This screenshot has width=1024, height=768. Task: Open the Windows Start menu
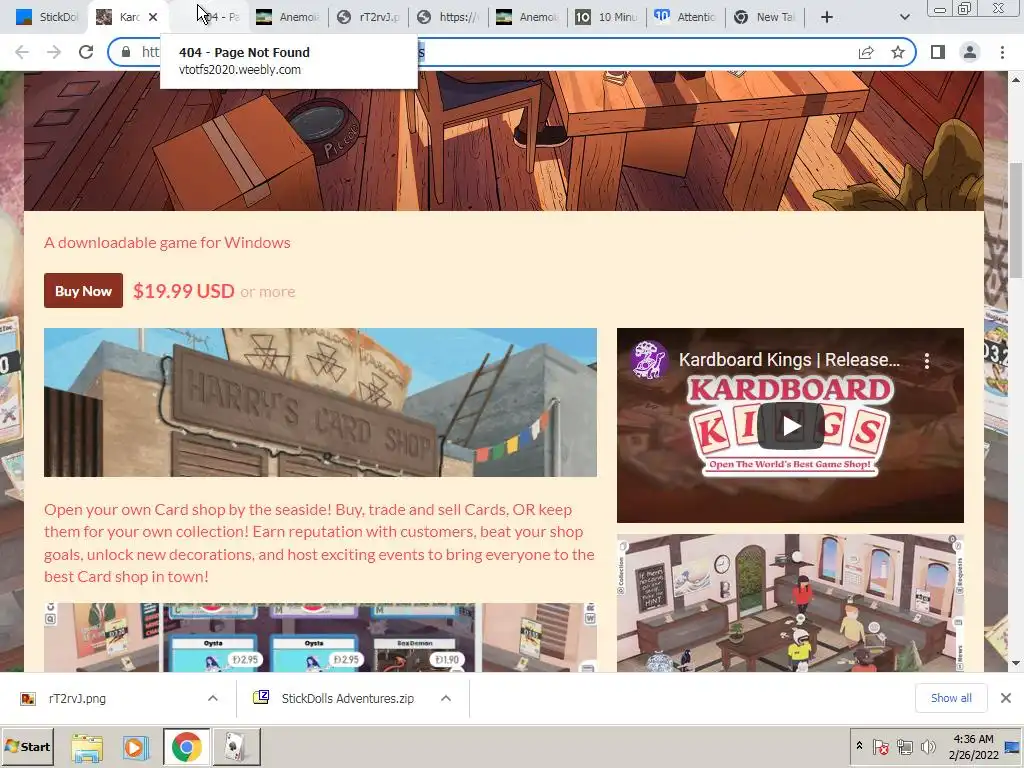27,746
